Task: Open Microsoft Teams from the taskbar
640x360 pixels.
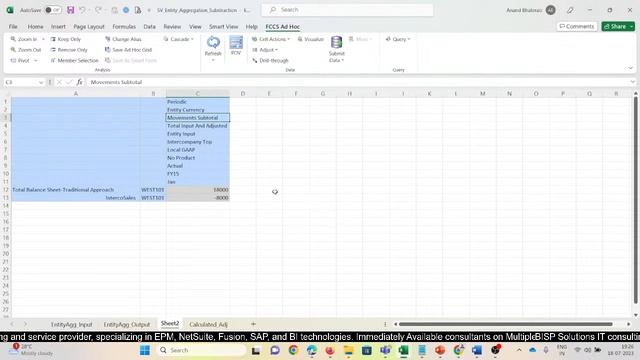Action: [385, 350]
